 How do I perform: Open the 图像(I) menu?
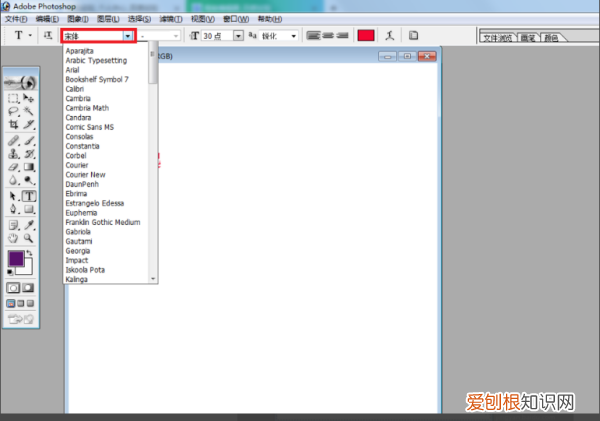pos(78,19)
